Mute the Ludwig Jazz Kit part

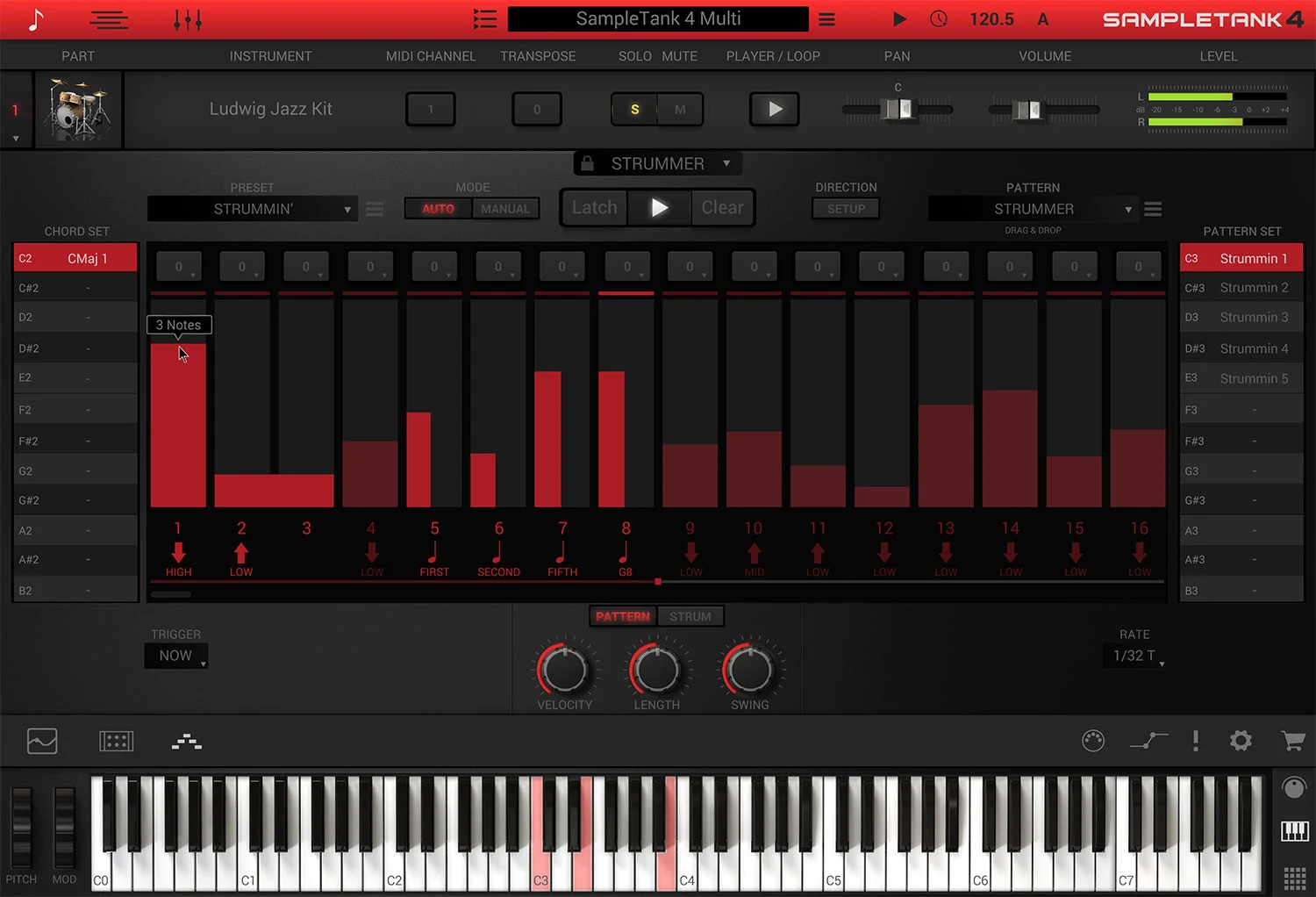pos(680,109)
